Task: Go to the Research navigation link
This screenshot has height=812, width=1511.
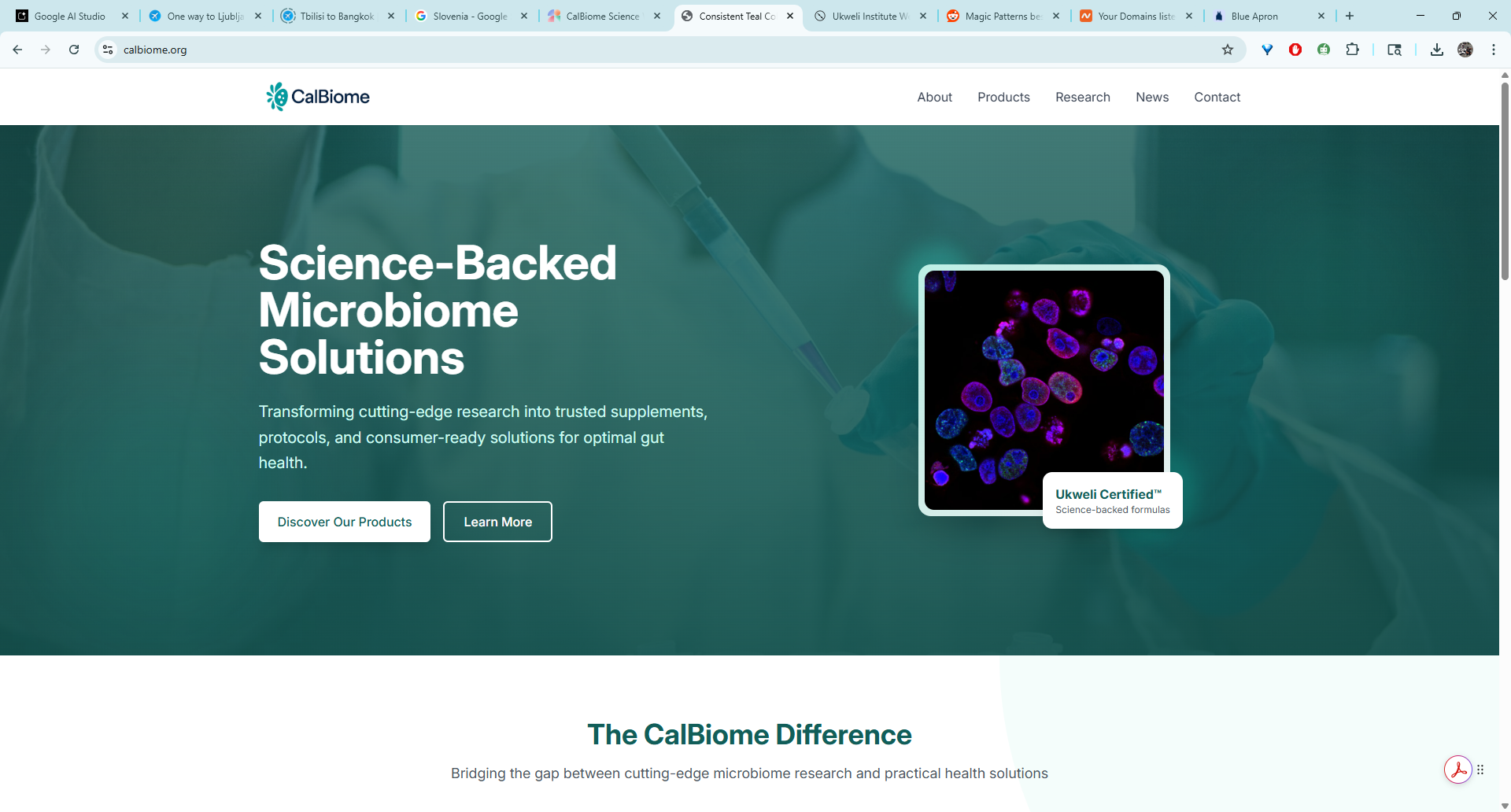Action: tap(1083, 97)
